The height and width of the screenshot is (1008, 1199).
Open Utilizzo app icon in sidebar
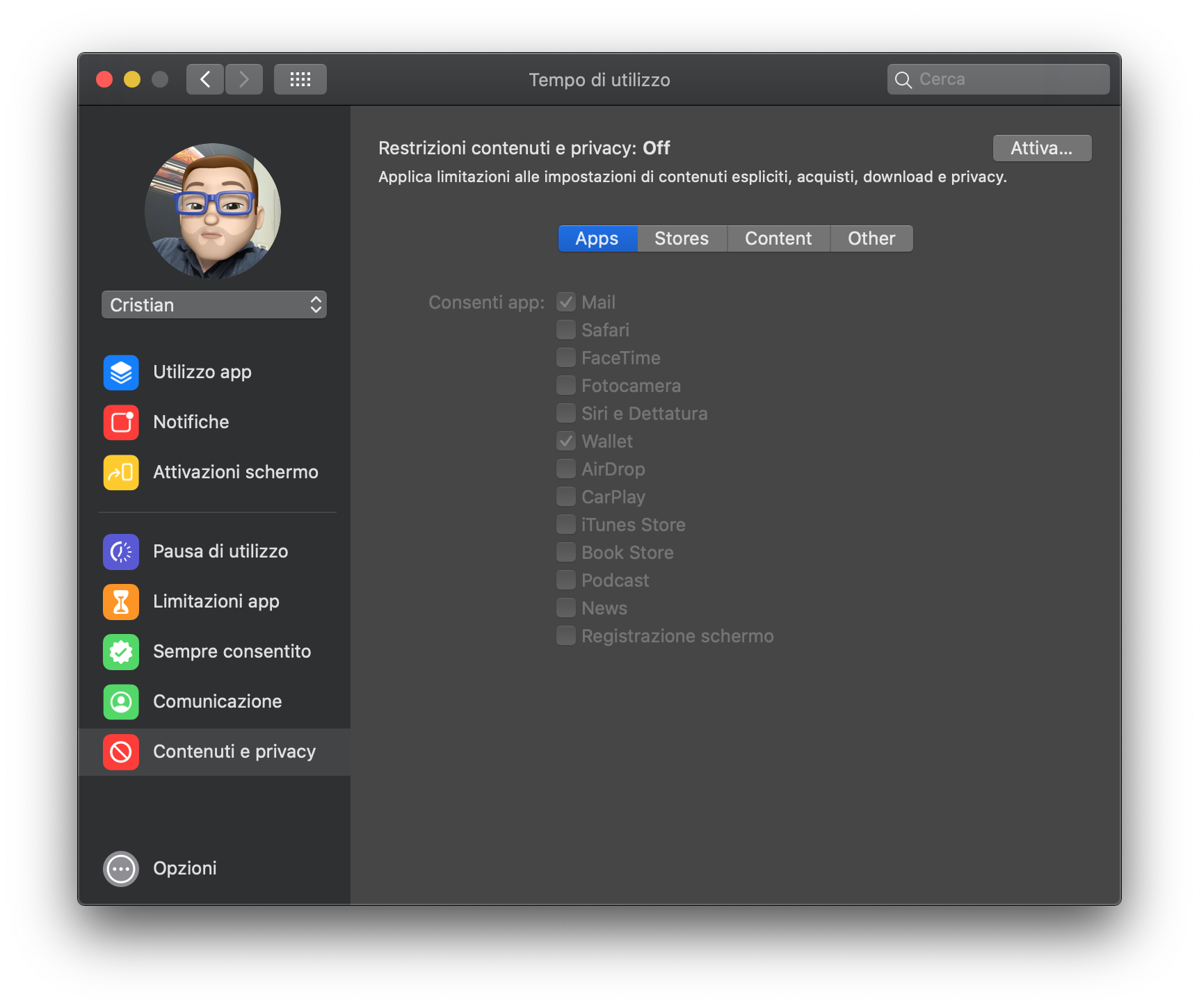(121, 373)
